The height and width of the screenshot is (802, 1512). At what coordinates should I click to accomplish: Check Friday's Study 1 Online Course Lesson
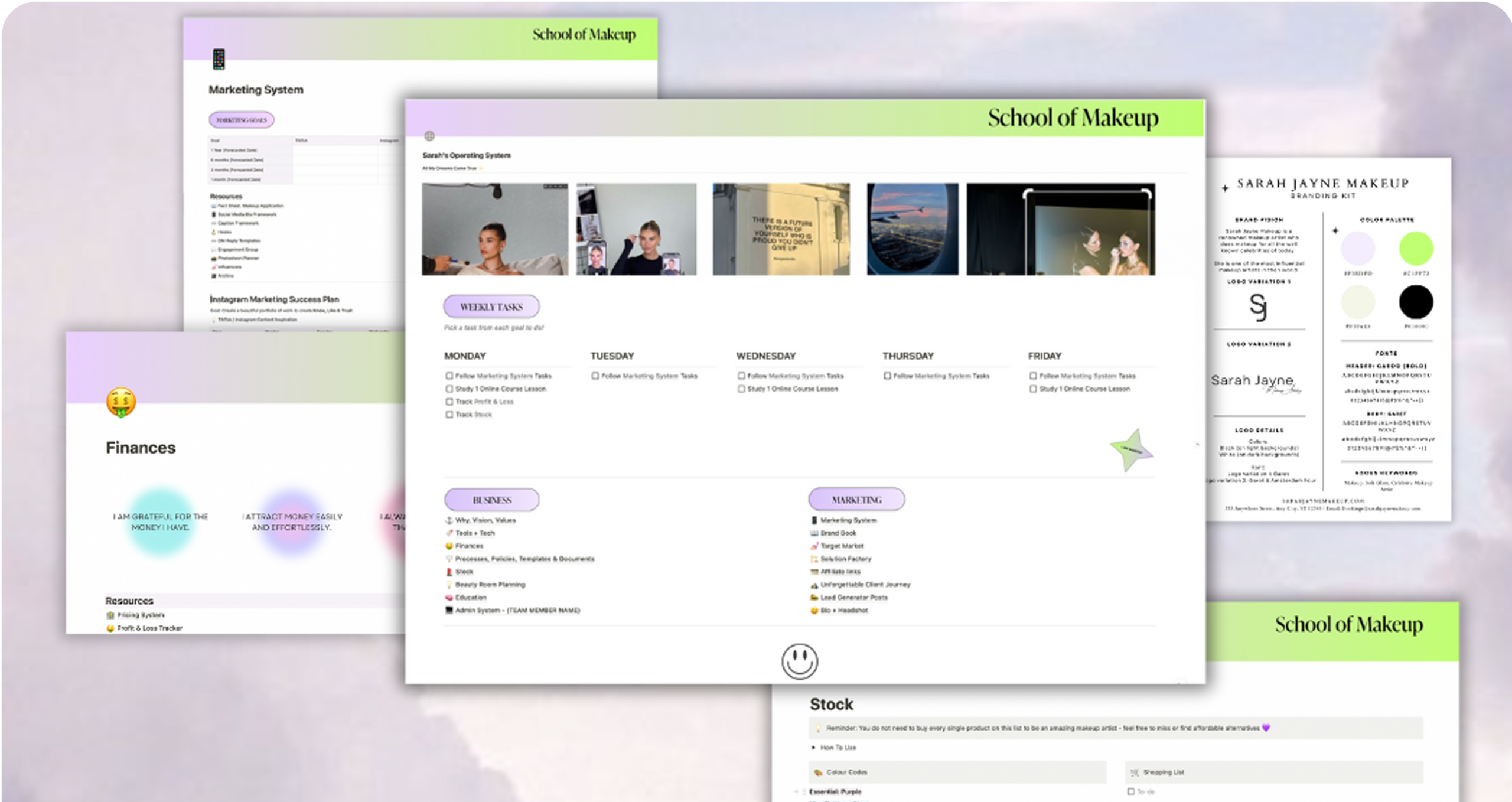point(1033,389)
